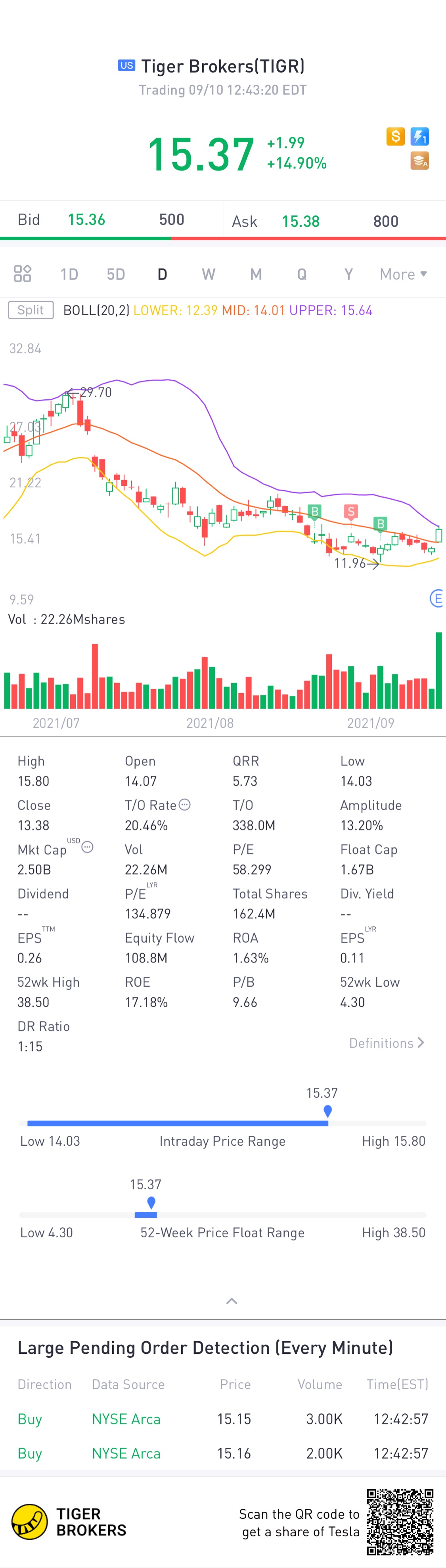Tap the +14.90% change percentage
The image size is (446, 1568).
(x=297, y=163)
